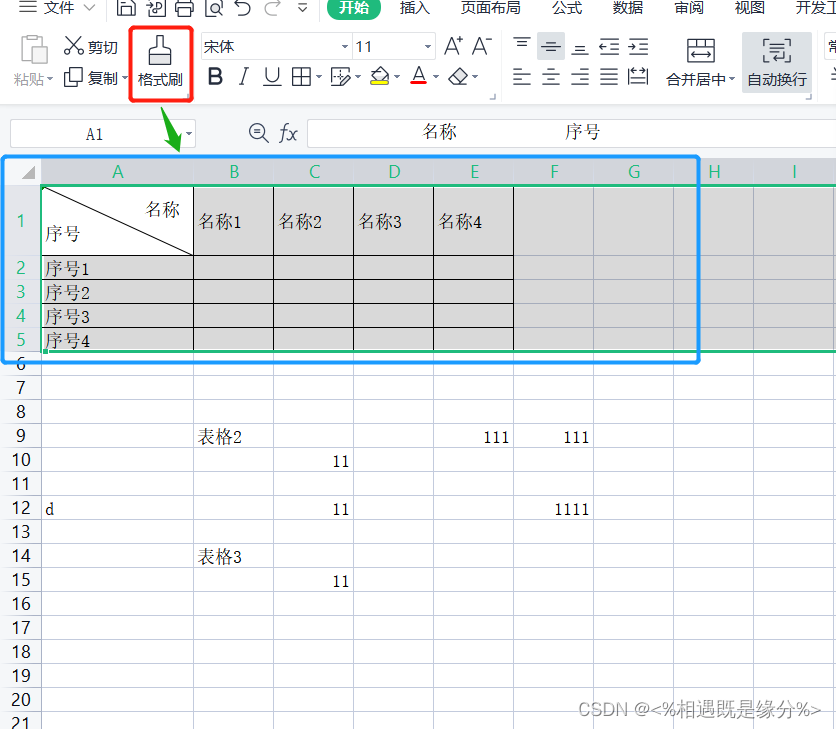Open fill color dropdown arrow
The height and width of the screenshot is (729, 836).
pyautogui.click(x=397, y=77)
